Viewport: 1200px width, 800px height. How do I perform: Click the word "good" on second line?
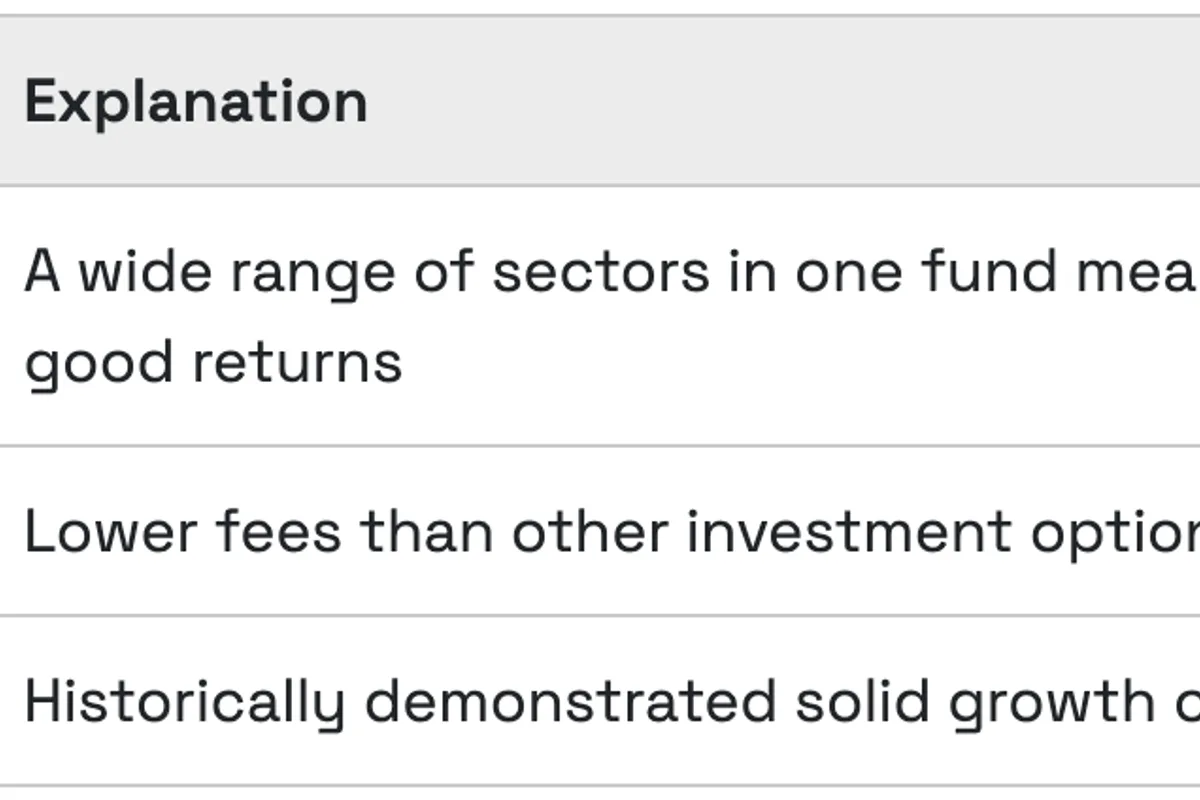pyautogui.click(x=98, y=362)
